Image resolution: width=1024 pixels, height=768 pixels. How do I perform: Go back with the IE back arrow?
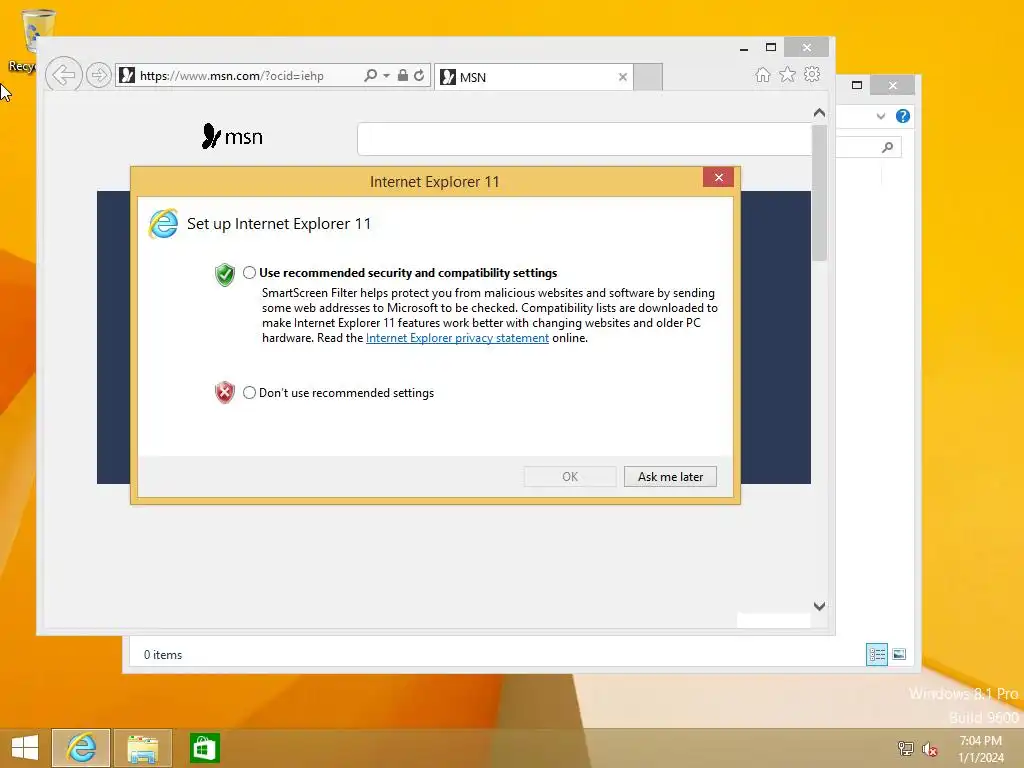point(63,75)
